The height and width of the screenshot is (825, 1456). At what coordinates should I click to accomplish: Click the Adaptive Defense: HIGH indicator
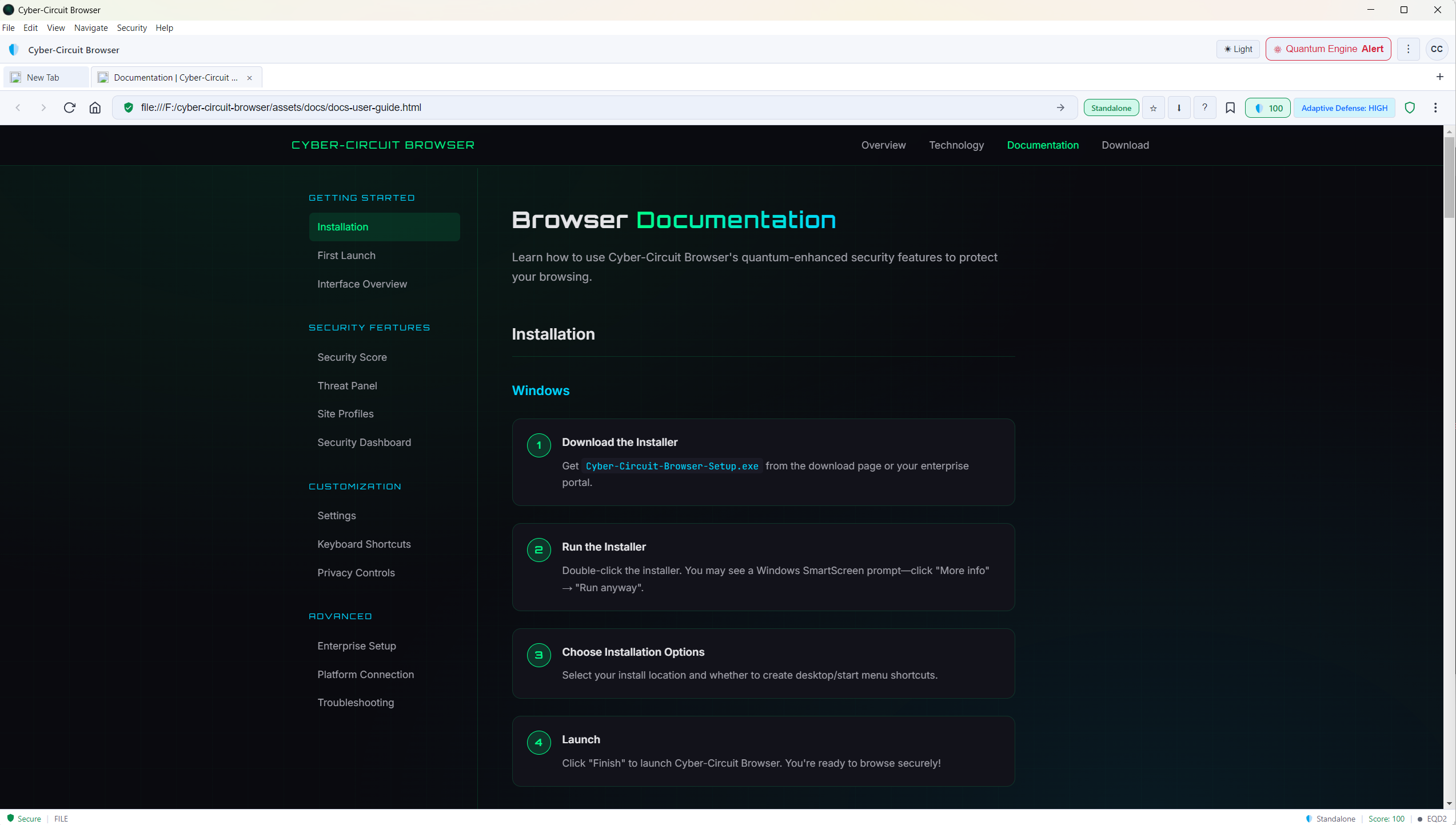1343,107
